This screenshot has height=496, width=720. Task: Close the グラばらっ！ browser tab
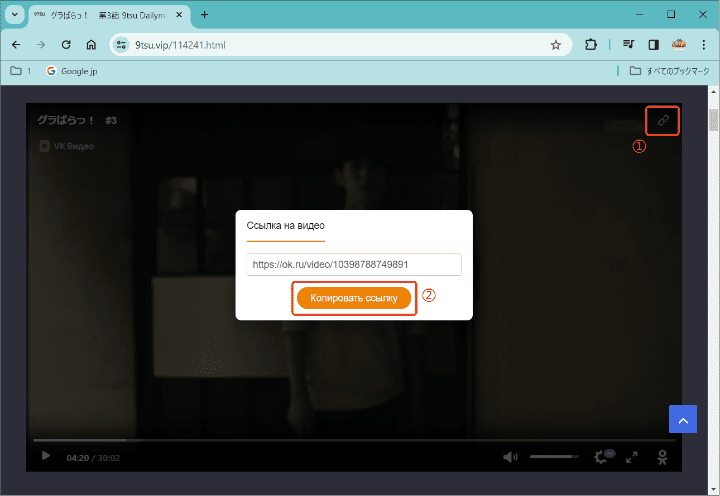[x=179, y=15]
